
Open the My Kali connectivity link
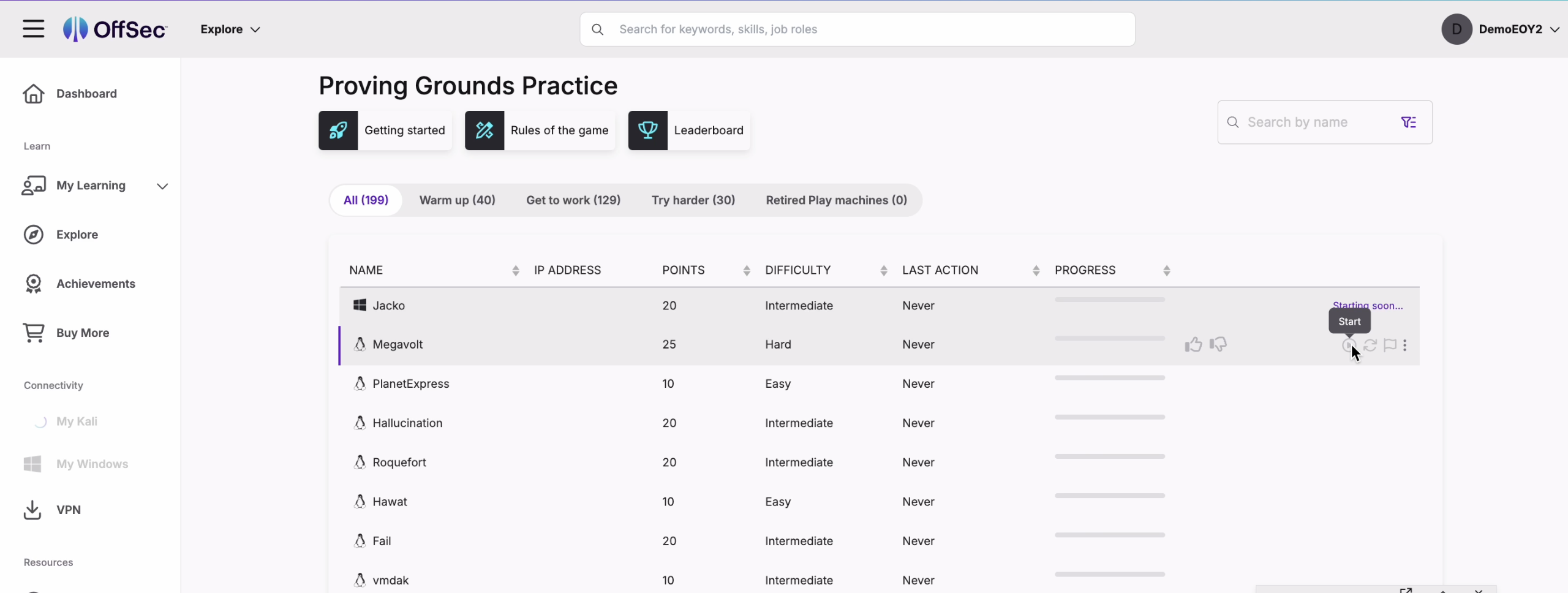77,421
